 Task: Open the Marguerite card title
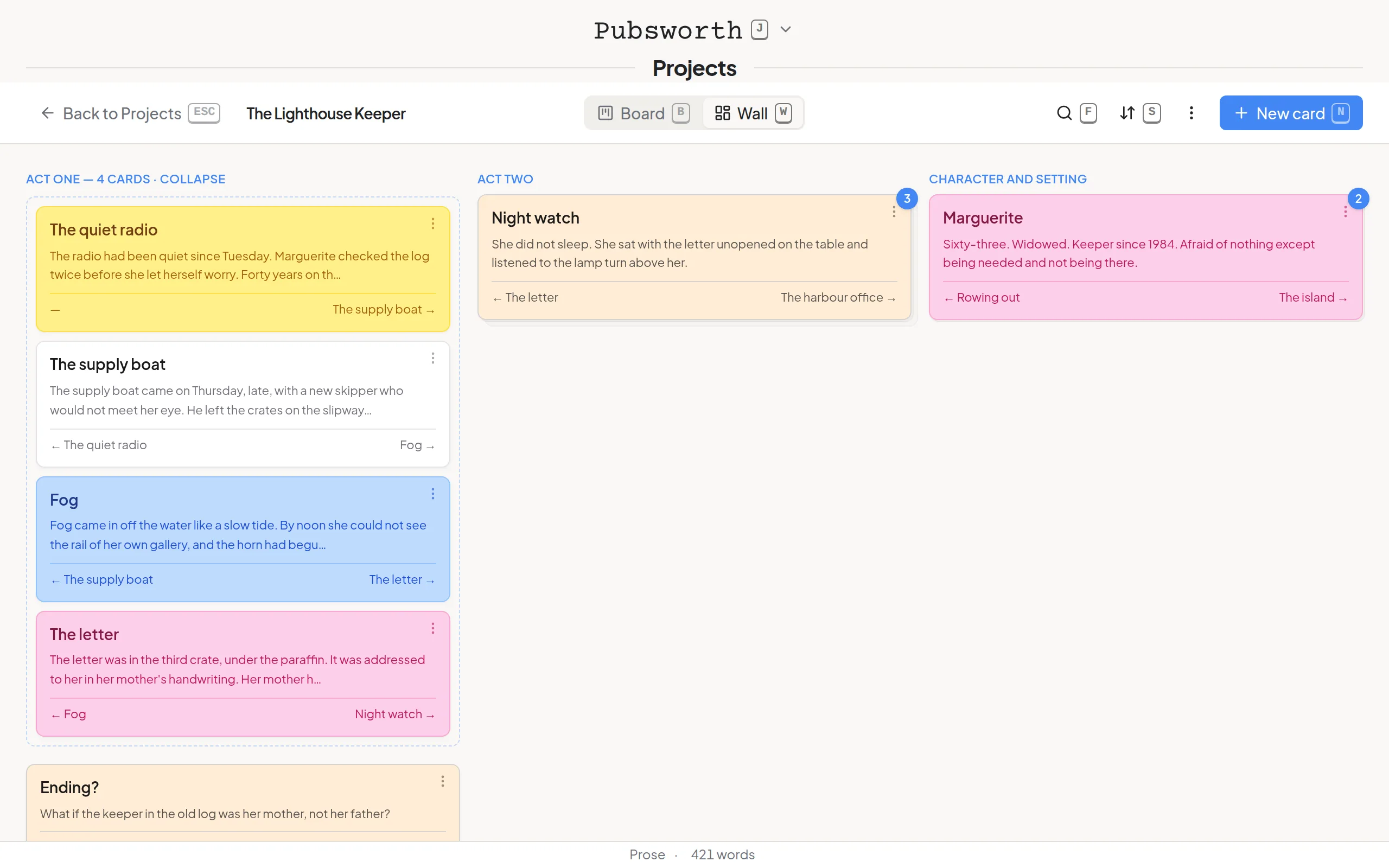click(x=983, y=218)
